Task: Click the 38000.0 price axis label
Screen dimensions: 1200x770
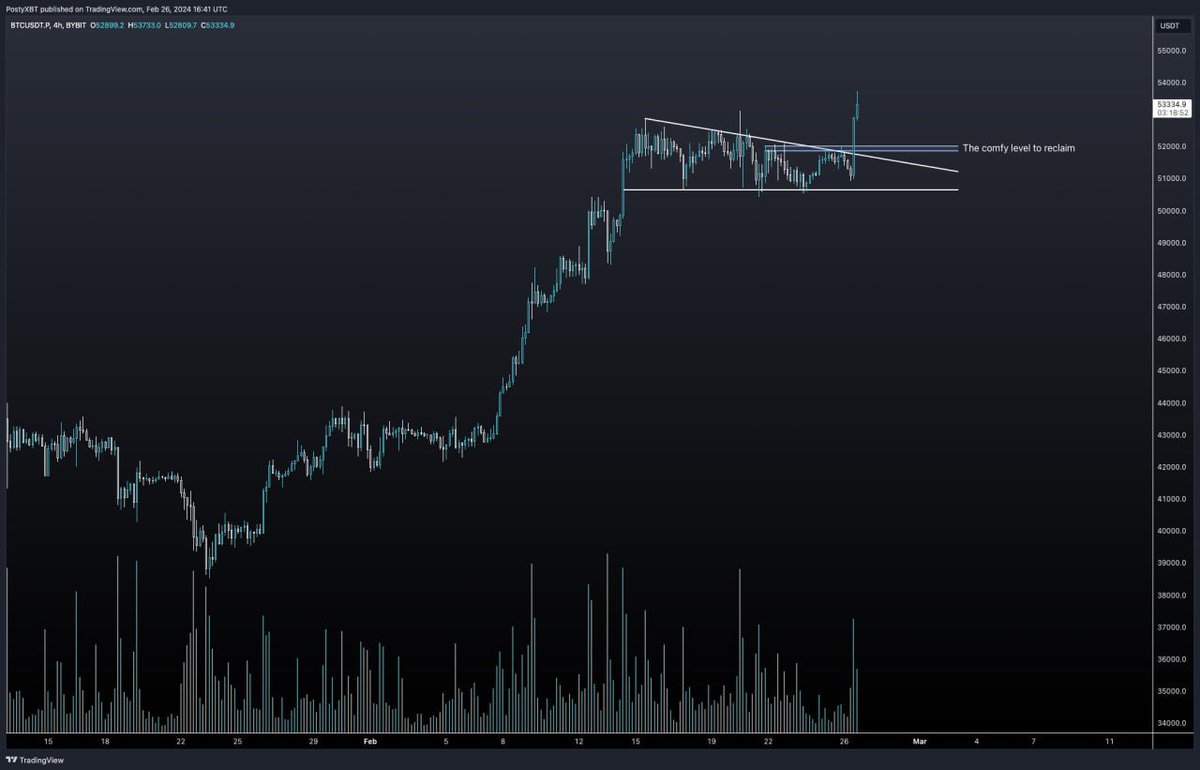Action: tap(1172, 595)
